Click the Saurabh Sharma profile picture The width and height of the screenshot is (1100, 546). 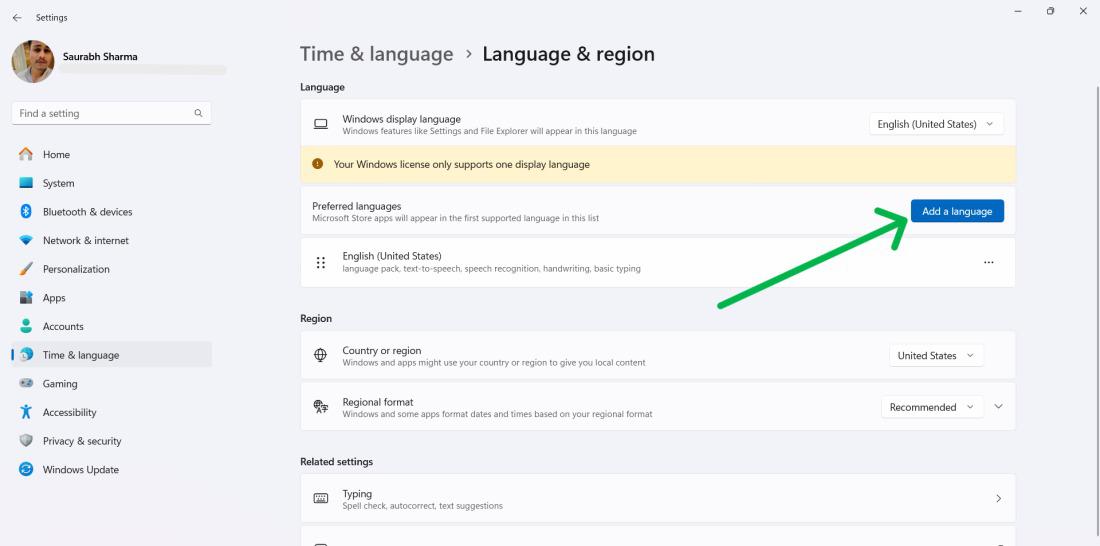click(33, 62)
